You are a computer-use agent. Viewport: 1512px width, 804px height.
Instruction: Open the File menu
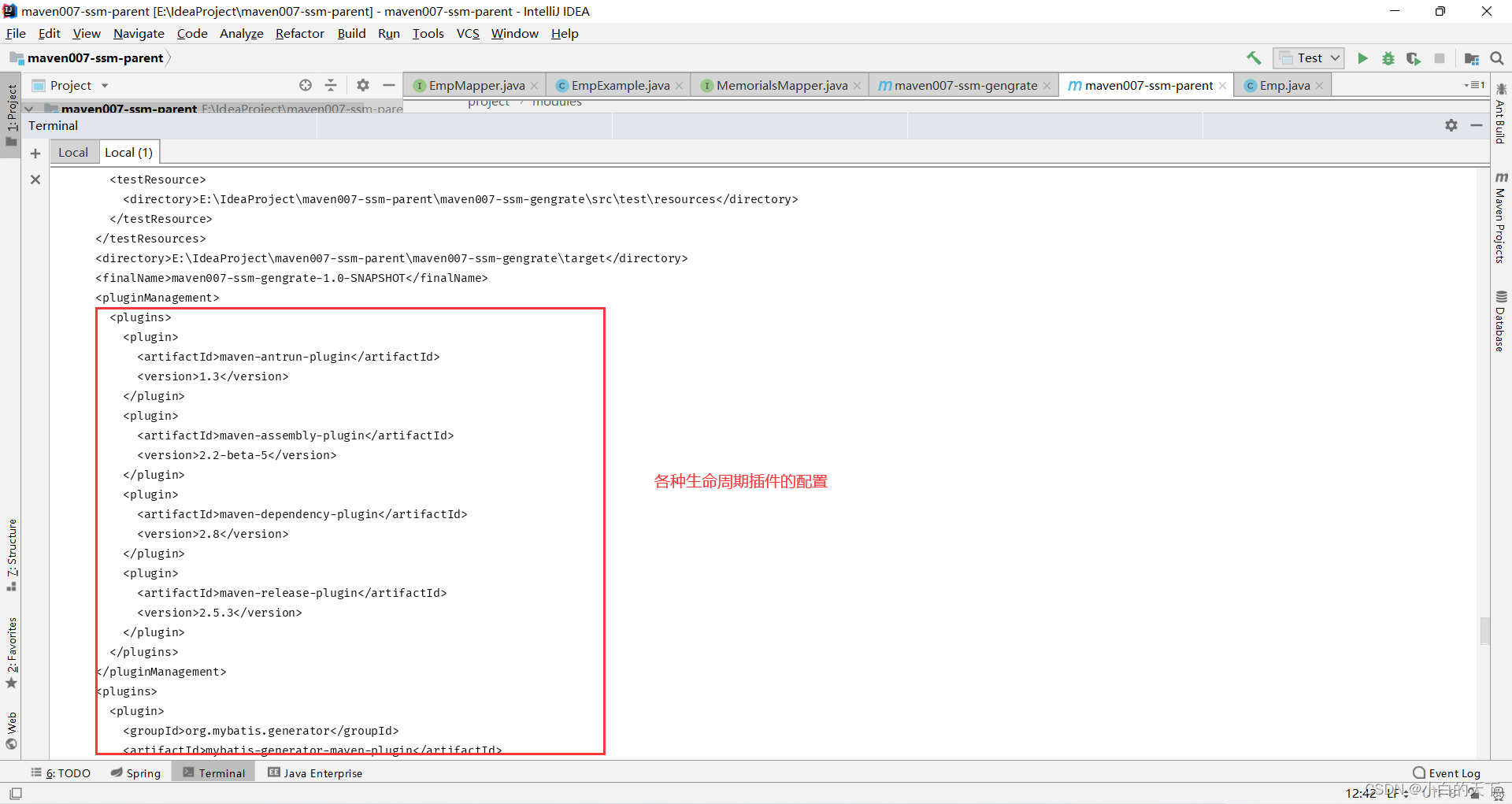tap(16, 33)
